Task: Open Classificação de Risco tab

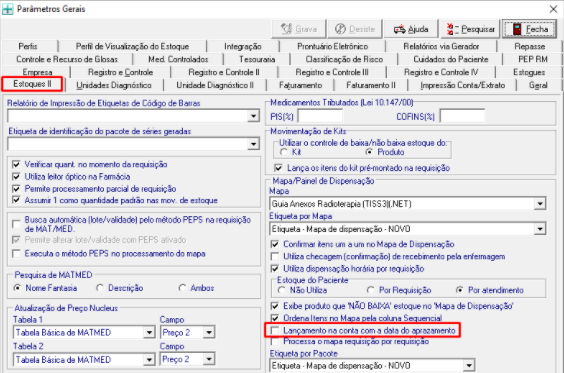Action: click(x=344, y=59)
